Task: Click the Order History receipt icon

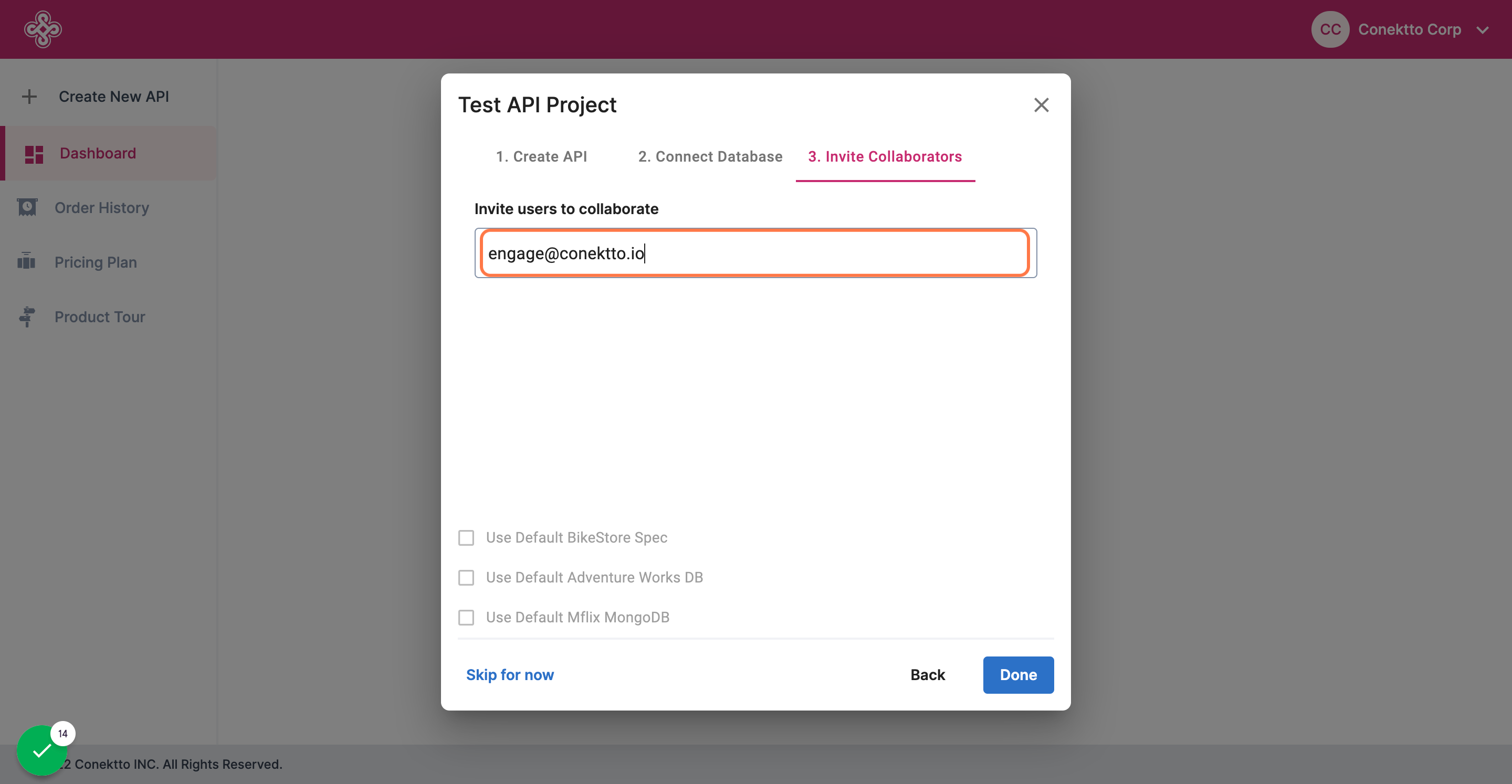Action: 27,208
